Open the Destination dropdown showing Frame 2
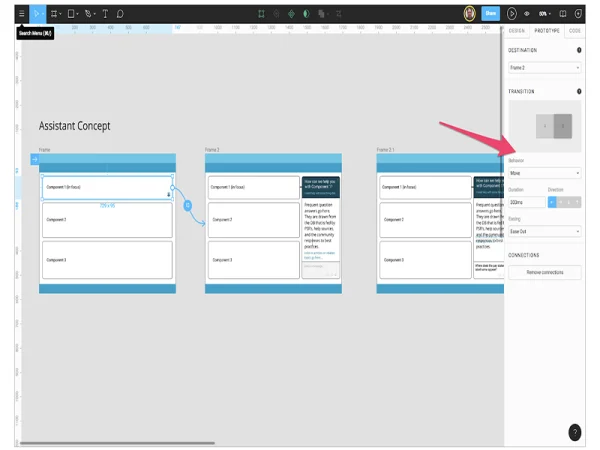 [544, 68]
